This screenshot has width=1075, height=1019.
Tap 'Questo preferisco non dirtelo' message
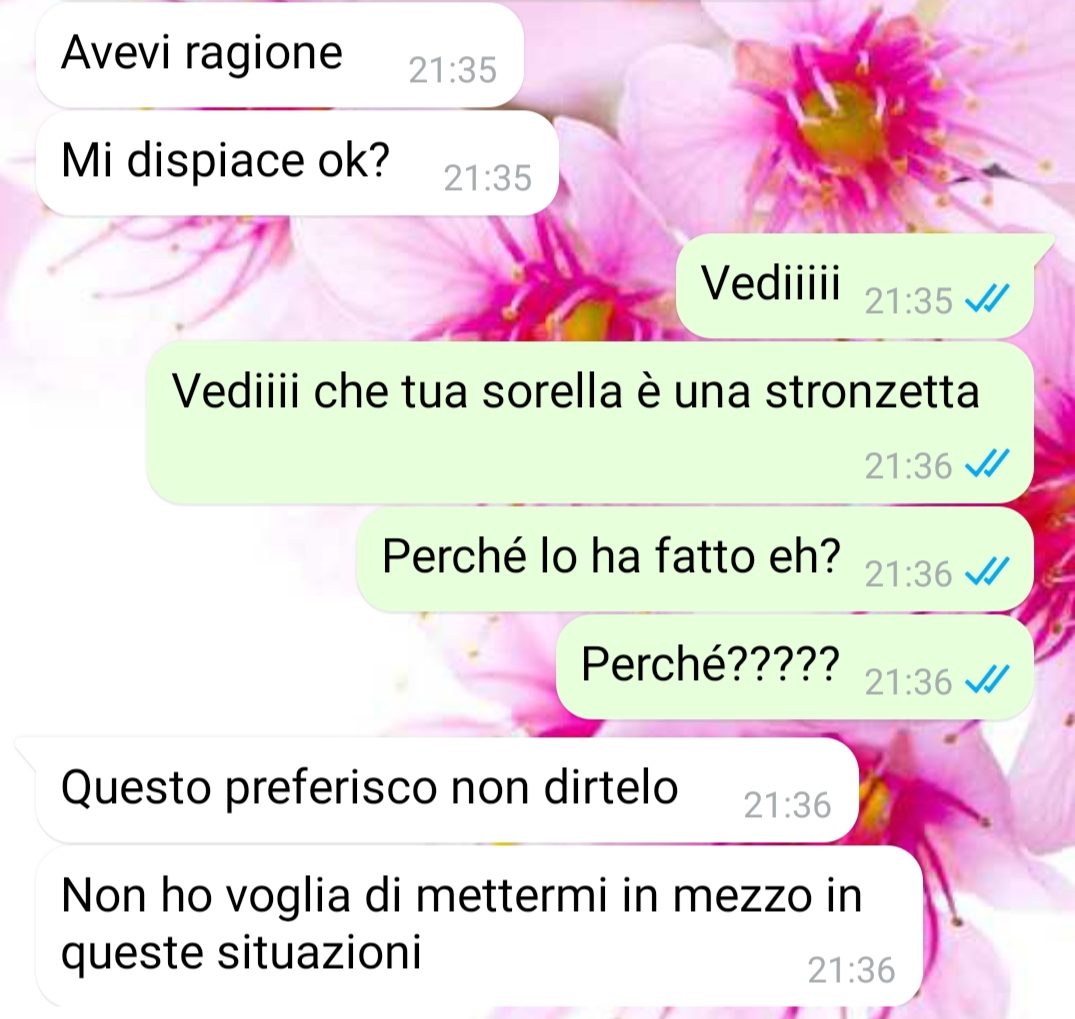click(x=447, y=789)
